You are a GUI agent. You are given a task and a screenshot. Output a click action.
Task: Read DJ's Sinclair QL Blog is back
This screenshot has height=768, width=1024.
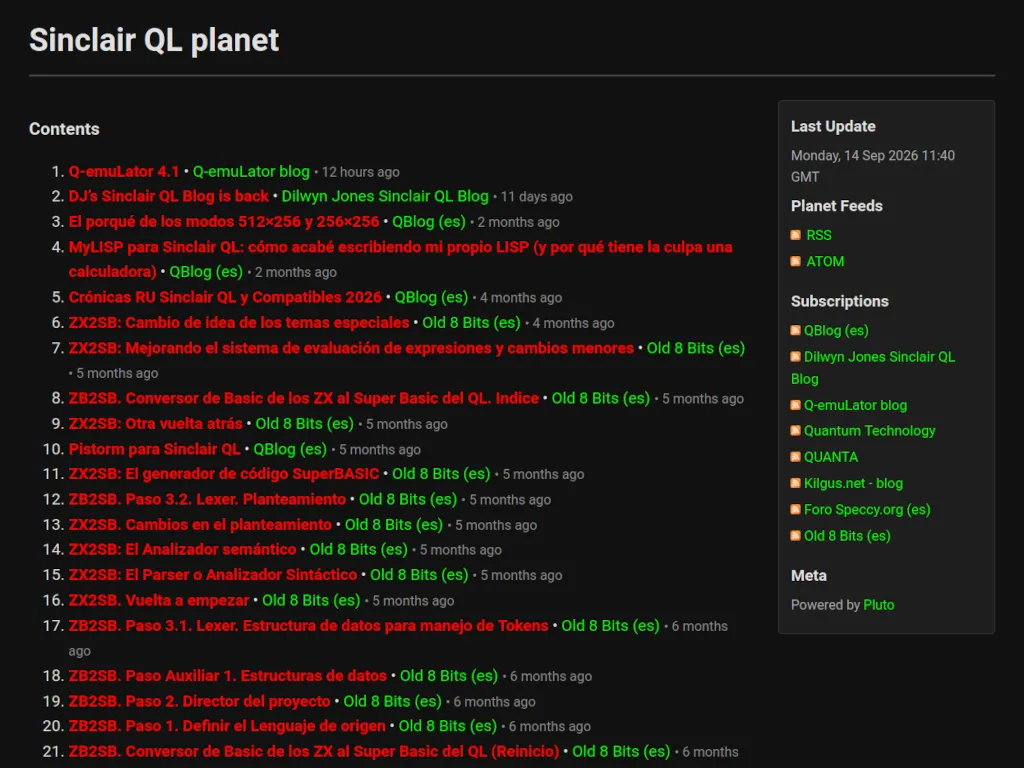(x=168, y=197)
